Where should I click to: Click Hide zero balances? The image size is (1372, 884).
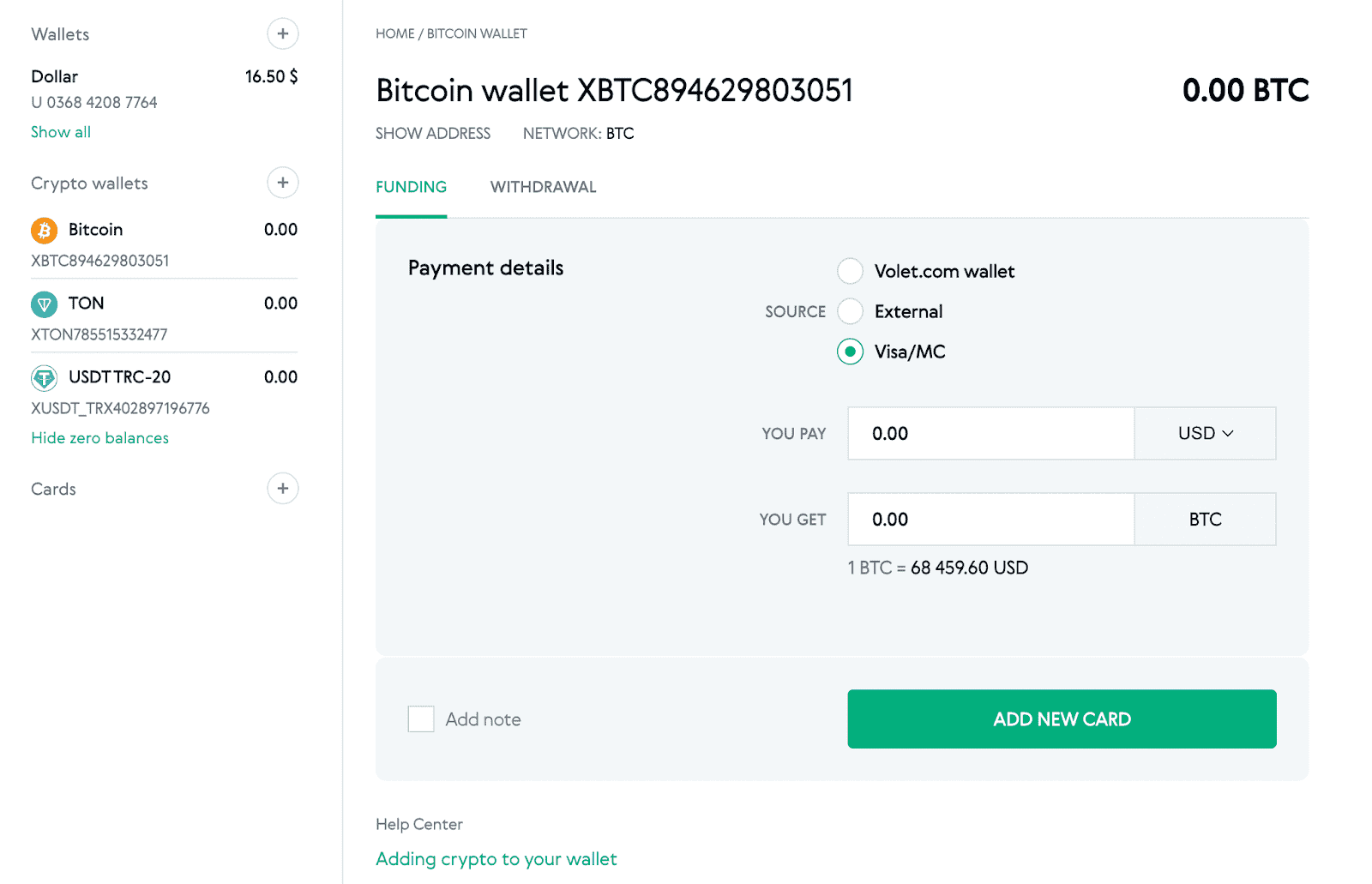(x=99, y=437)
